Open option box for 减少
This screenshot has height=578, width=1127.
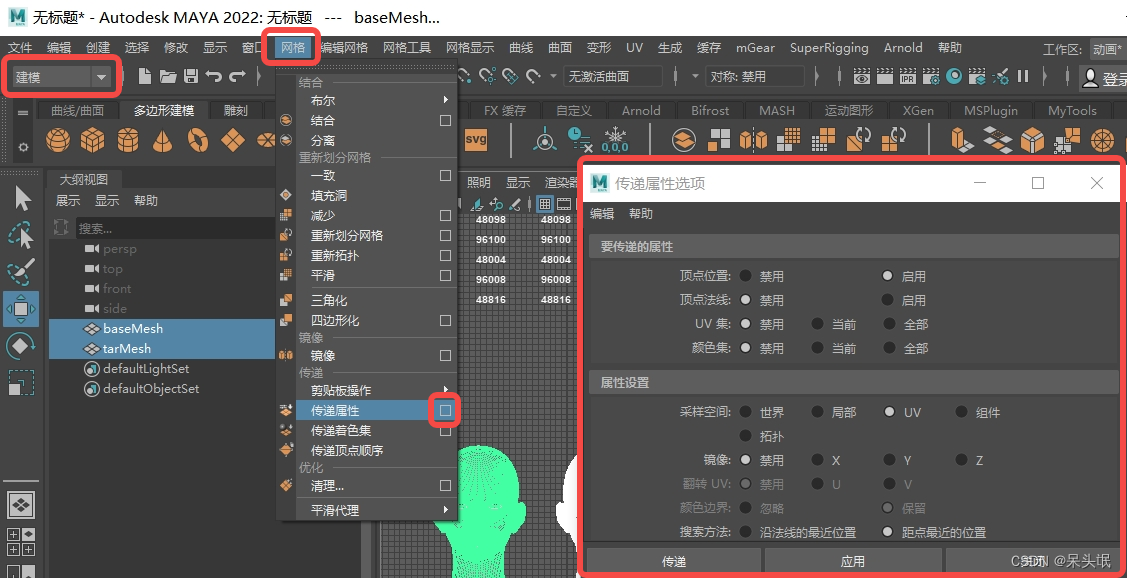click(446, 215)
